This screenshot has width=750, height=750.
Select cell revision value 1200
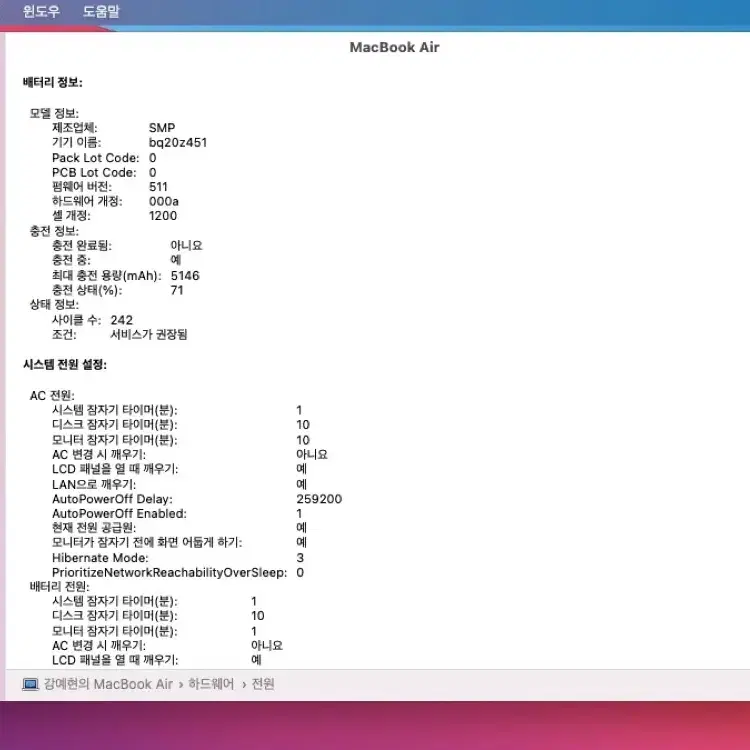(x=163, y=216)
